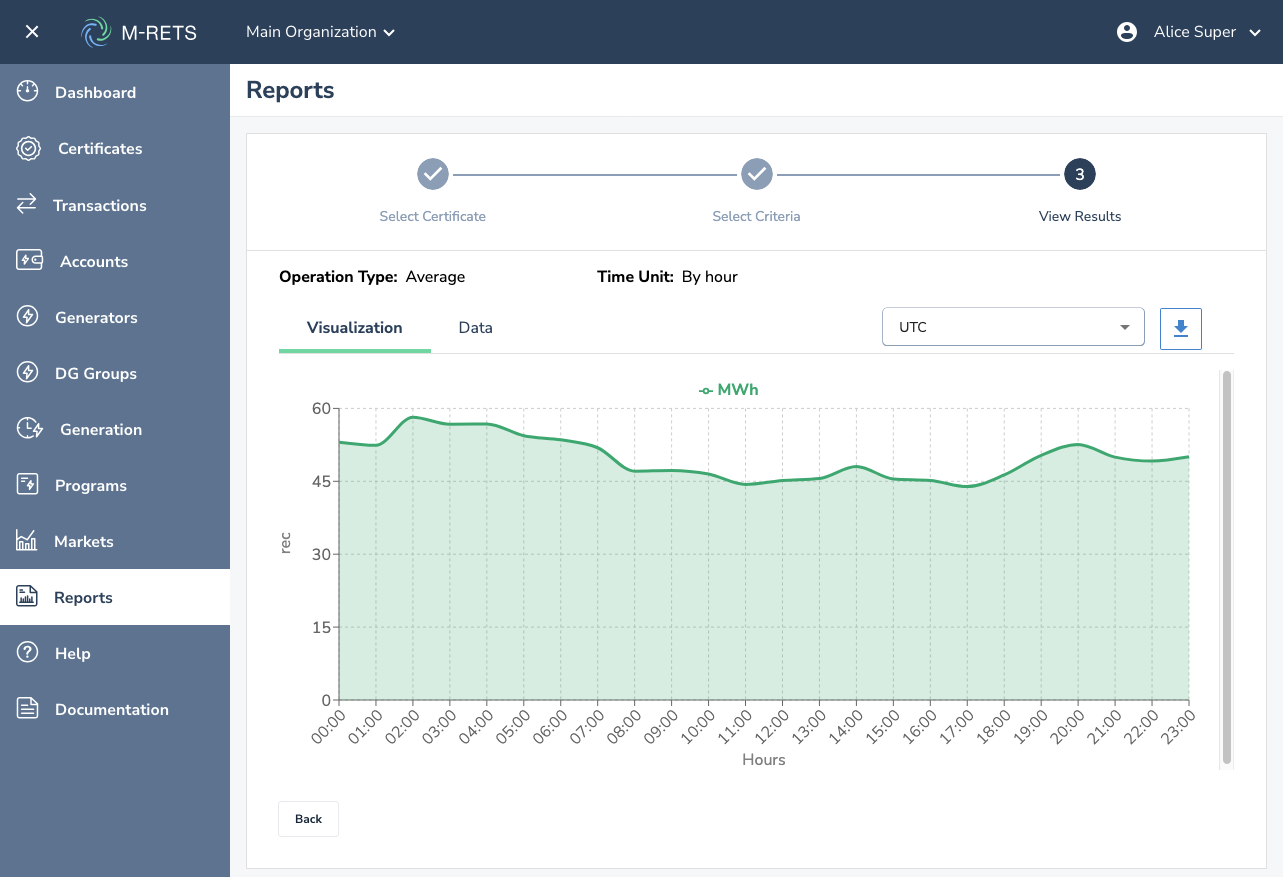This screenshot has height=877, width=1283.
Task: Click the Generators lightning icon
Action: pyautogui.click(x=28, y=317)
